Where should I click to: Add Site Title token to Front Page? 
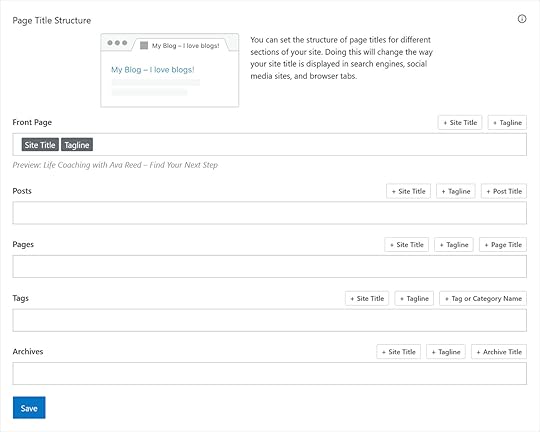460,123
